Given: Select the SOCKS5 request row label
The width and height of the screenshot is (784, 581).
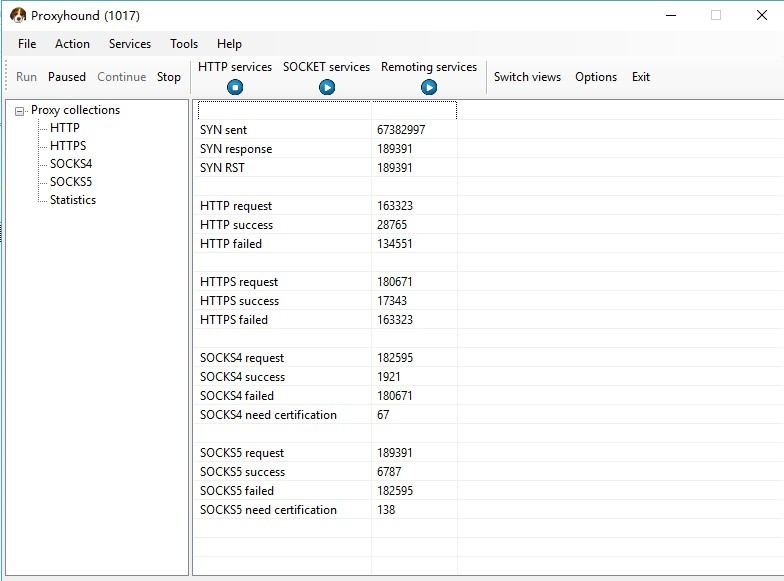Looking at the screenshot, I should tap(242, 453).
